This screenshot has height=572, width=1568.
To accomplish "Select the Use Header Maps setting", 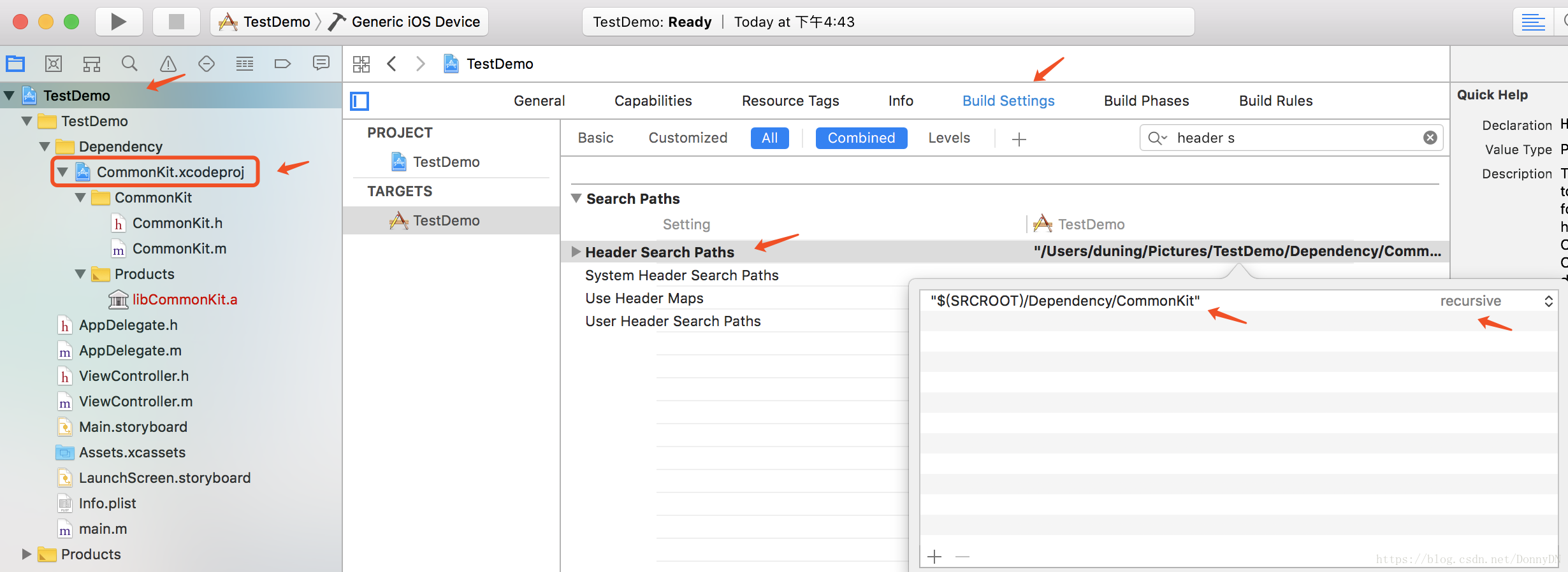I will tap(644, 298).
